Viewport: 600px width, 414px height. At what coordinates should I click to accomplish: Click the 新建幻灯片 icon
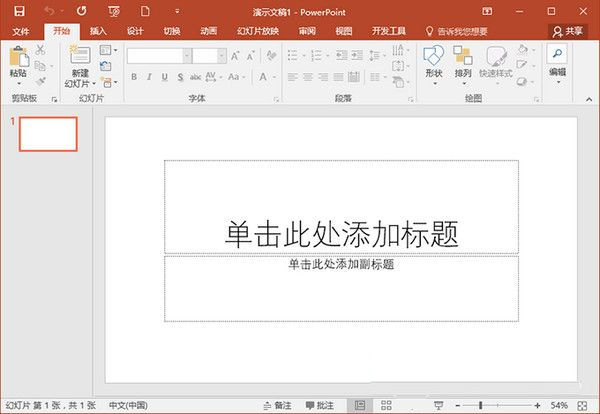[x=80, y=54]
